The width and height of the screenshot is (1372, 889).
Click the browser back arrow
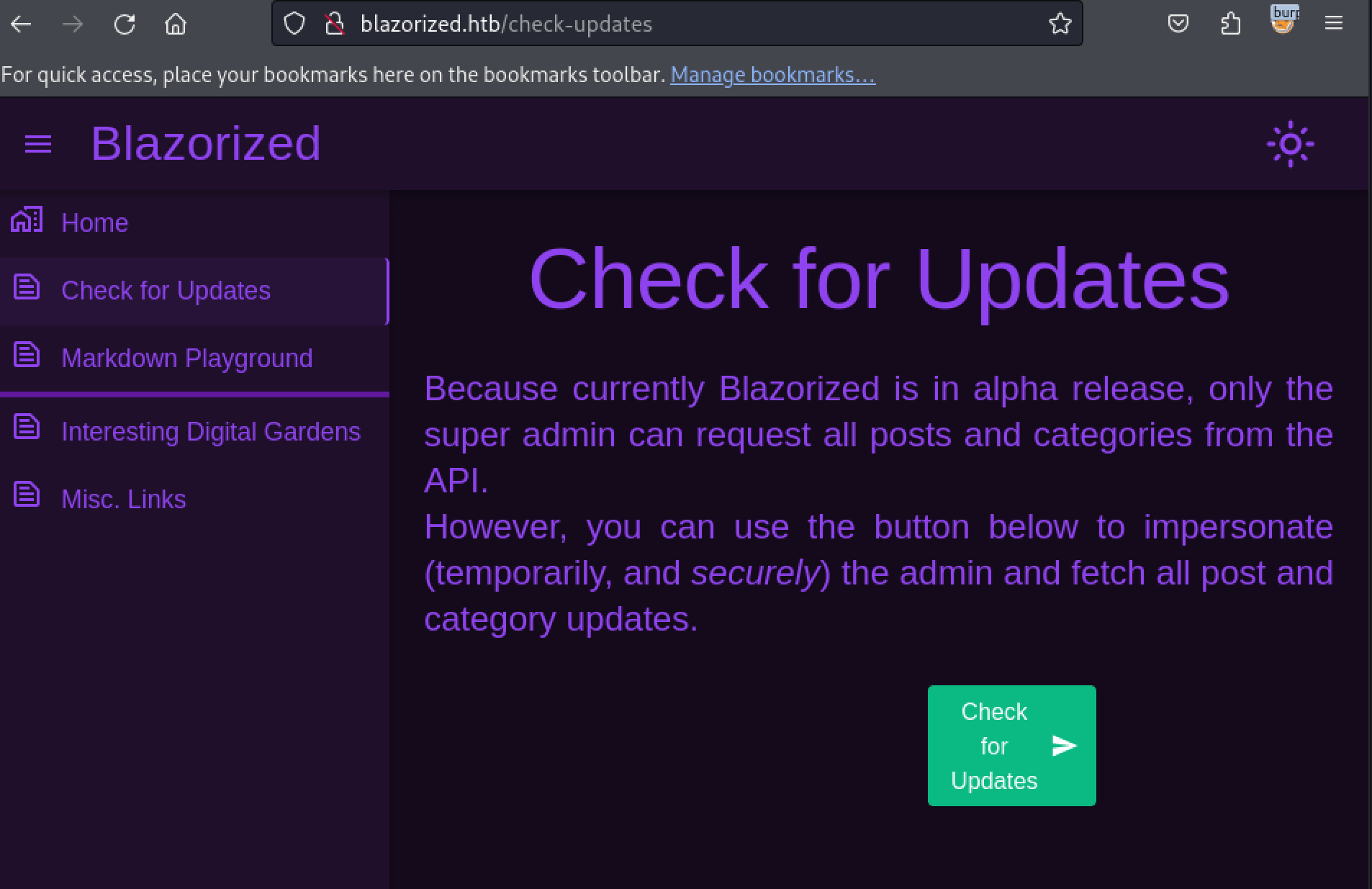tap(22, 24)
